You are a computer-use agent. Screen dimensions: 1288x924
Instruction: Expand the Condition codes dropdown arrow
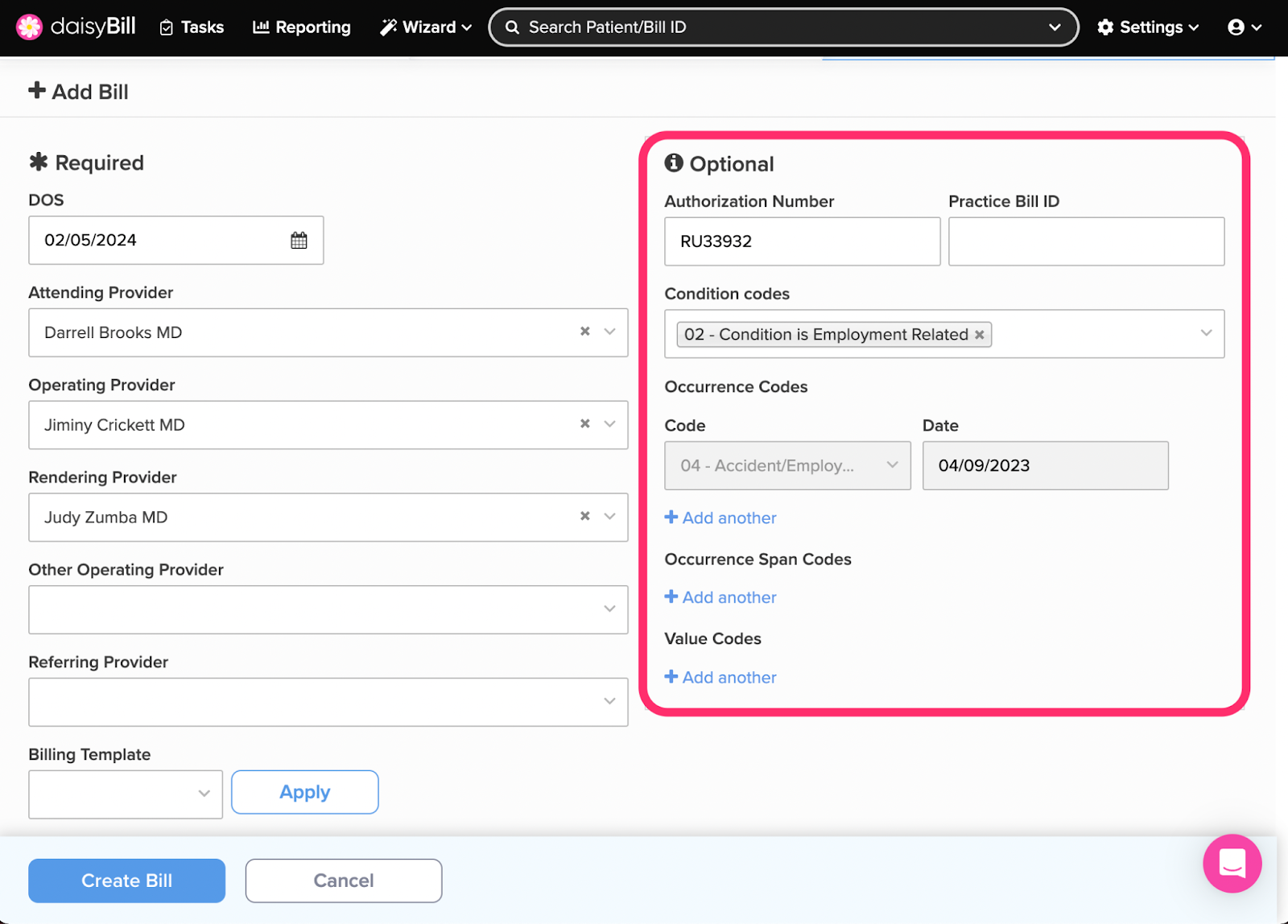point(1206,333)
